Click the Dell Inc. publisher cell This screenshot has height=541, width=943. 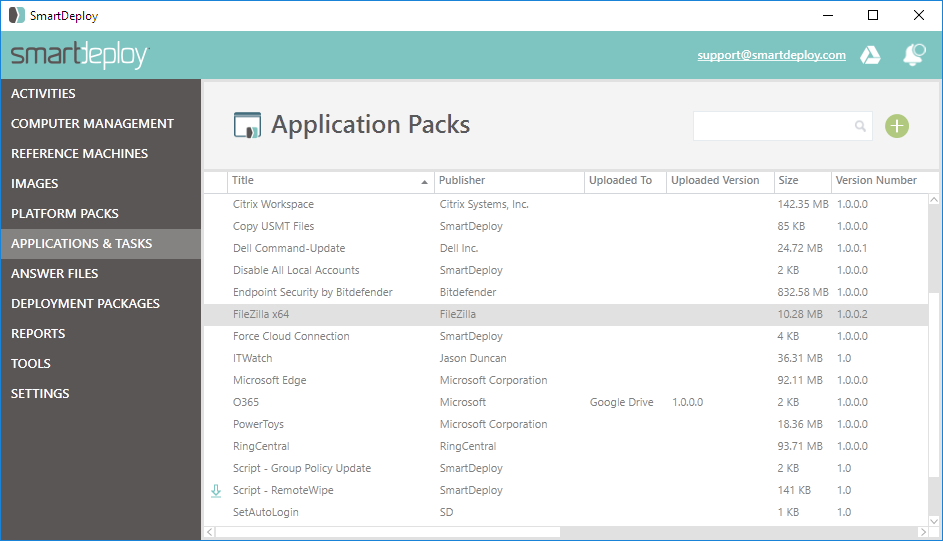click(459, 248)
